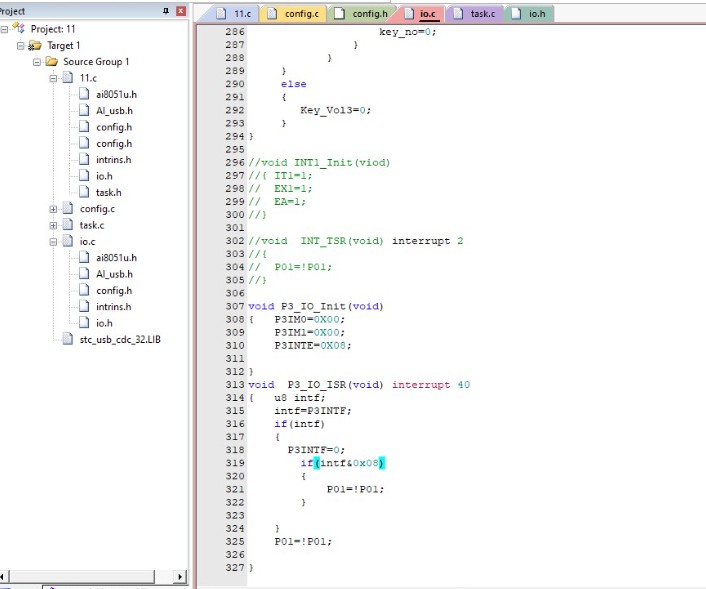Select stc_usb_cdc_32.LIB in project tree

coord(120,340)
